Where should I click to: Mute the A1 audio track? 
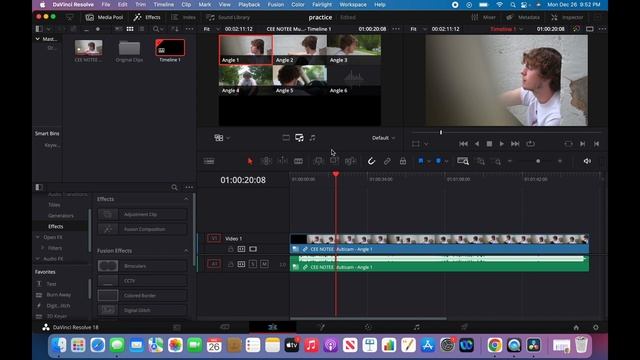264,264
